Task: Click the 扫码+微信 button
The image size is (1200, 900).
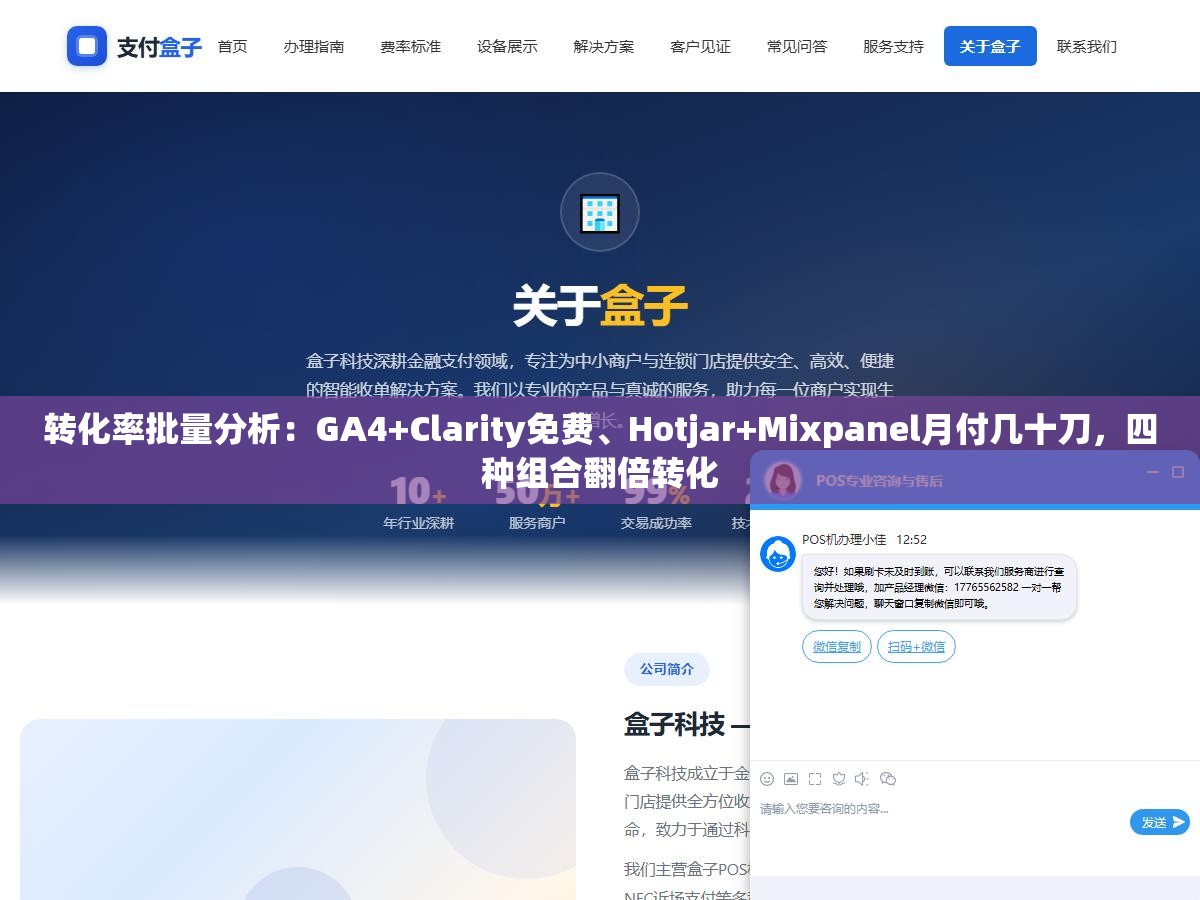Action: 916,647
